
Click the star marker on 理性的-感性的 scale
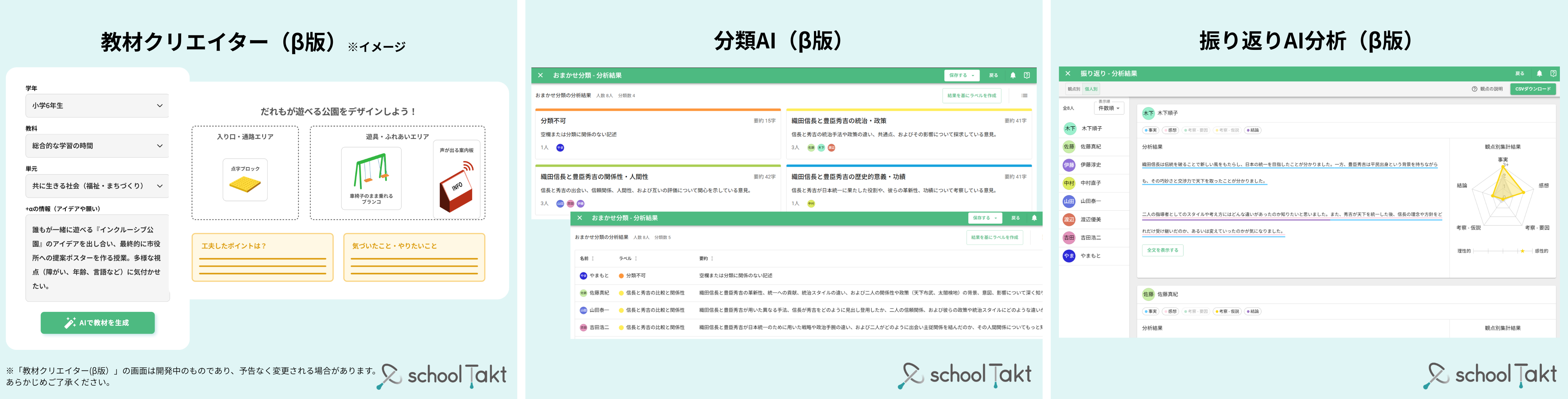coord(1522,251)
